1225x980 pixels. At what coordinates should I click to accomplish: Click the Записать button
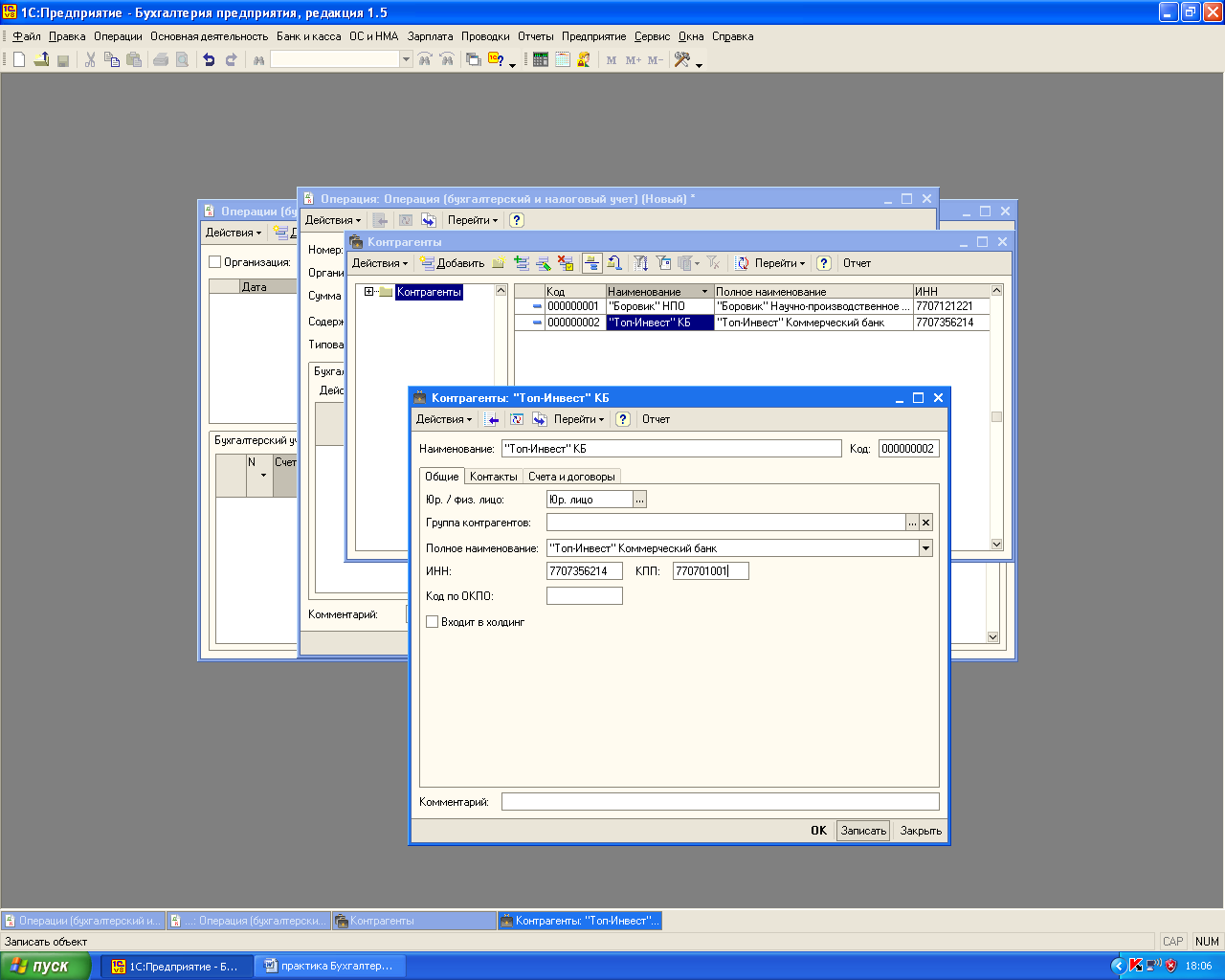(863, 831)
